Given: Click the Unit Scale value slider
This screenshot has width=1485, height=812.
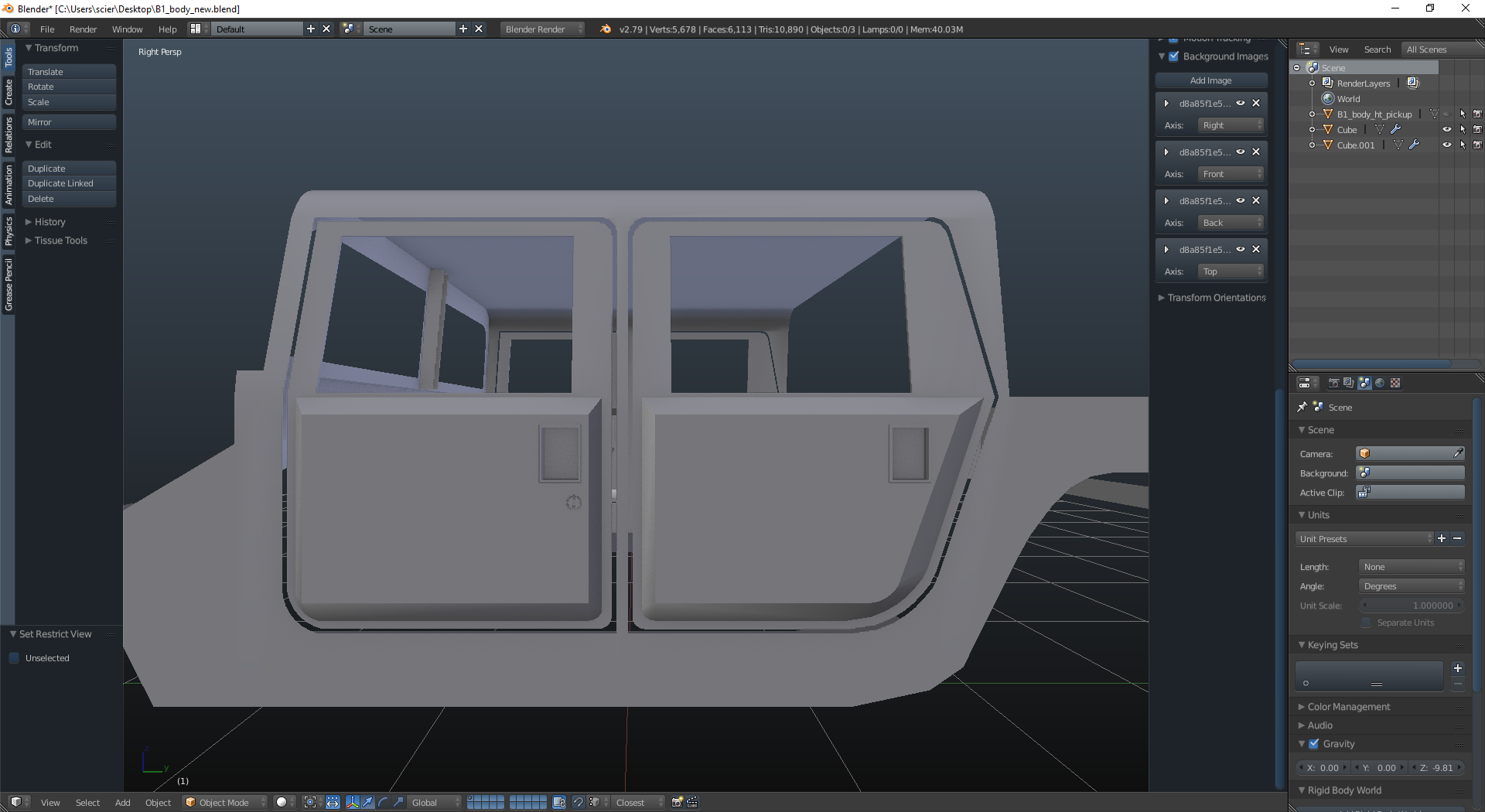Looking at the screenshot, I should [1412, 605].
